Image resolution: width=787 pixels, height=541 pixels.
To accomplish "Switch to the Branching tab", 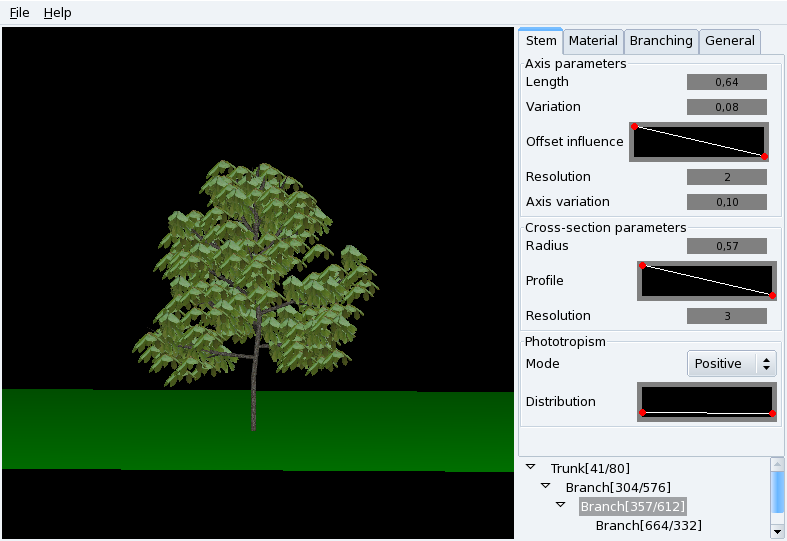I will (661, 41).
